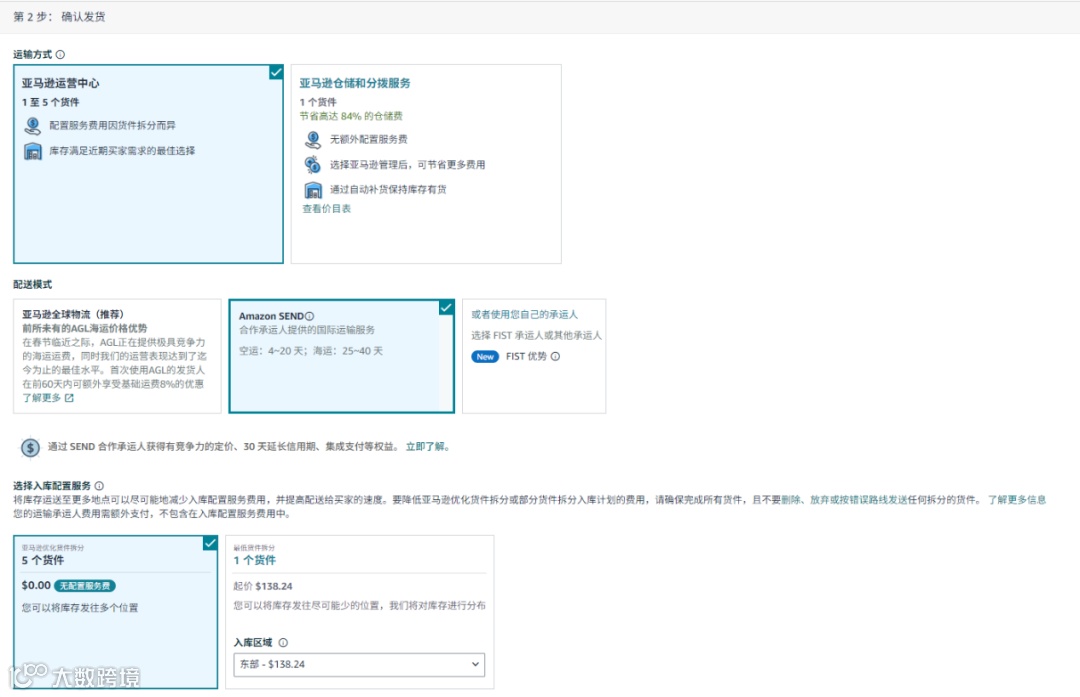Choose 或者使用您自己的承运人 option
The image size is (1080, 697).
coord(534,356)
